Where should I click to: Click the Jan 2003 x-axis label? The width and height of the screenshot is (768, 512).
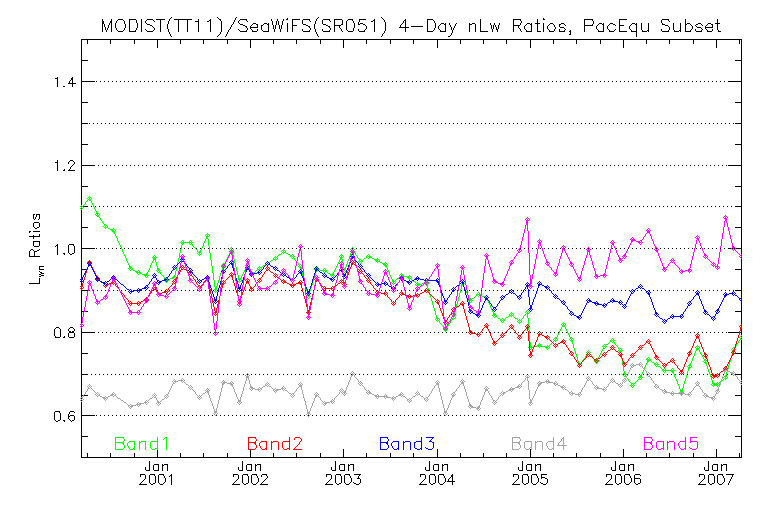point(343,473)
